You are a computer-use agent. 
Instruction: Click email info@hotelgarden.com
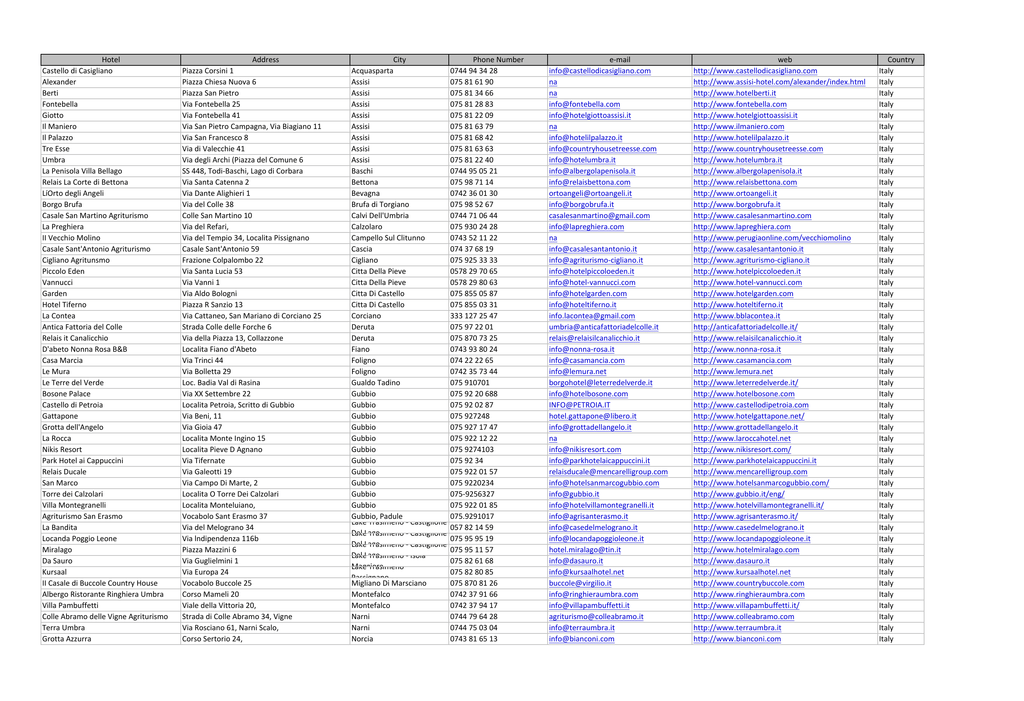coord(588,293)
